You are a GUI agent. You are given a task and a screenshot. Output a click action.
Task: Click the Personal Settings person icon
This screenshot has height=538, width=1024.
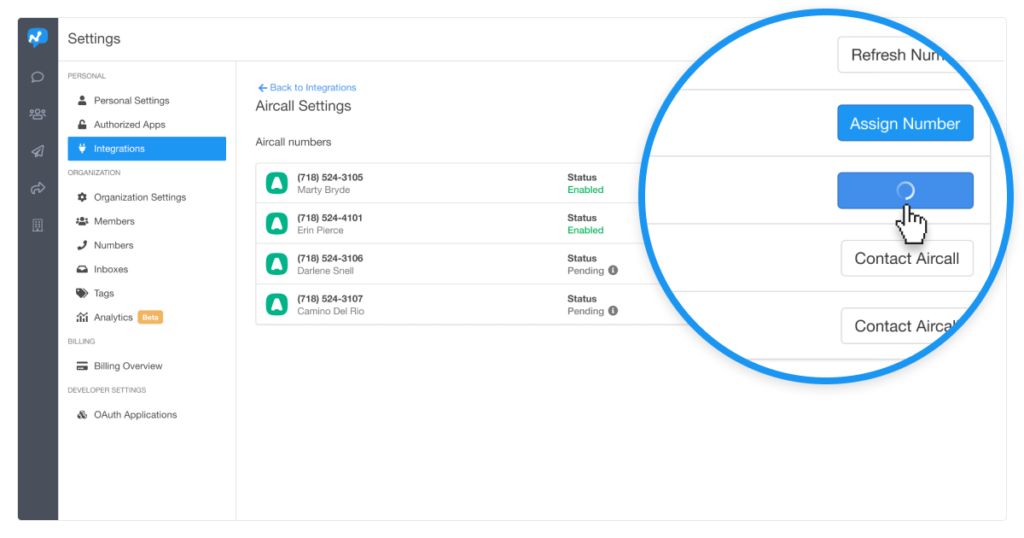tap(82, 101)
